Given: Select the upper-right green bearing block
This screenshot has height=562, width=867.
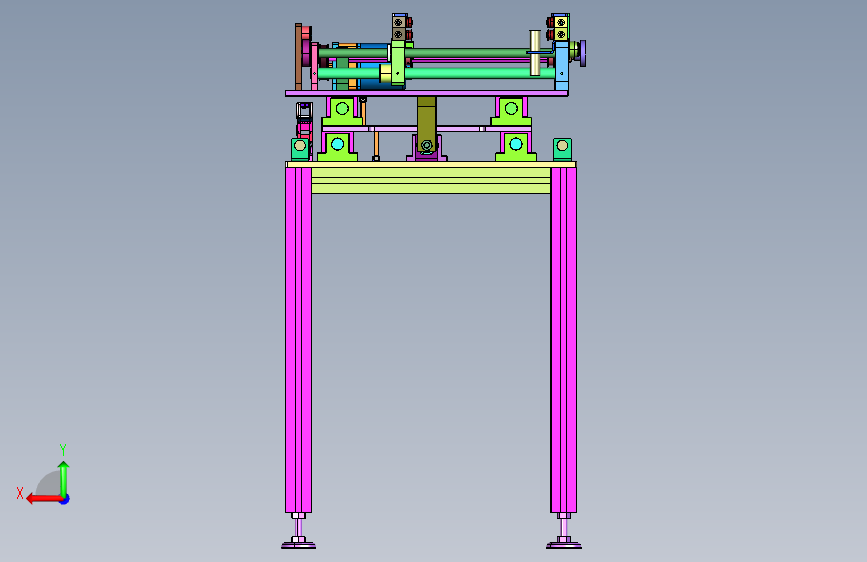Looking at the screenshot, I should coord(511,112).
